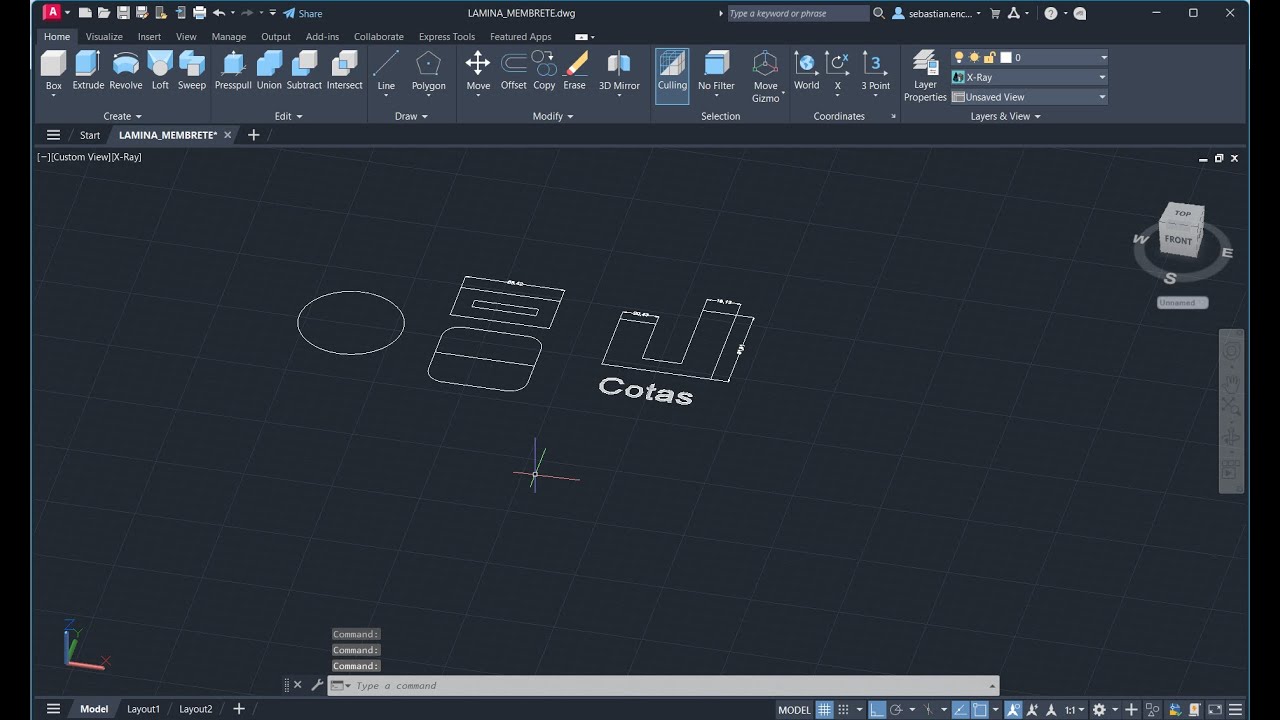
Task: Open the 1:1 annotation scale dropdown
Action: tap(1075, 710)
